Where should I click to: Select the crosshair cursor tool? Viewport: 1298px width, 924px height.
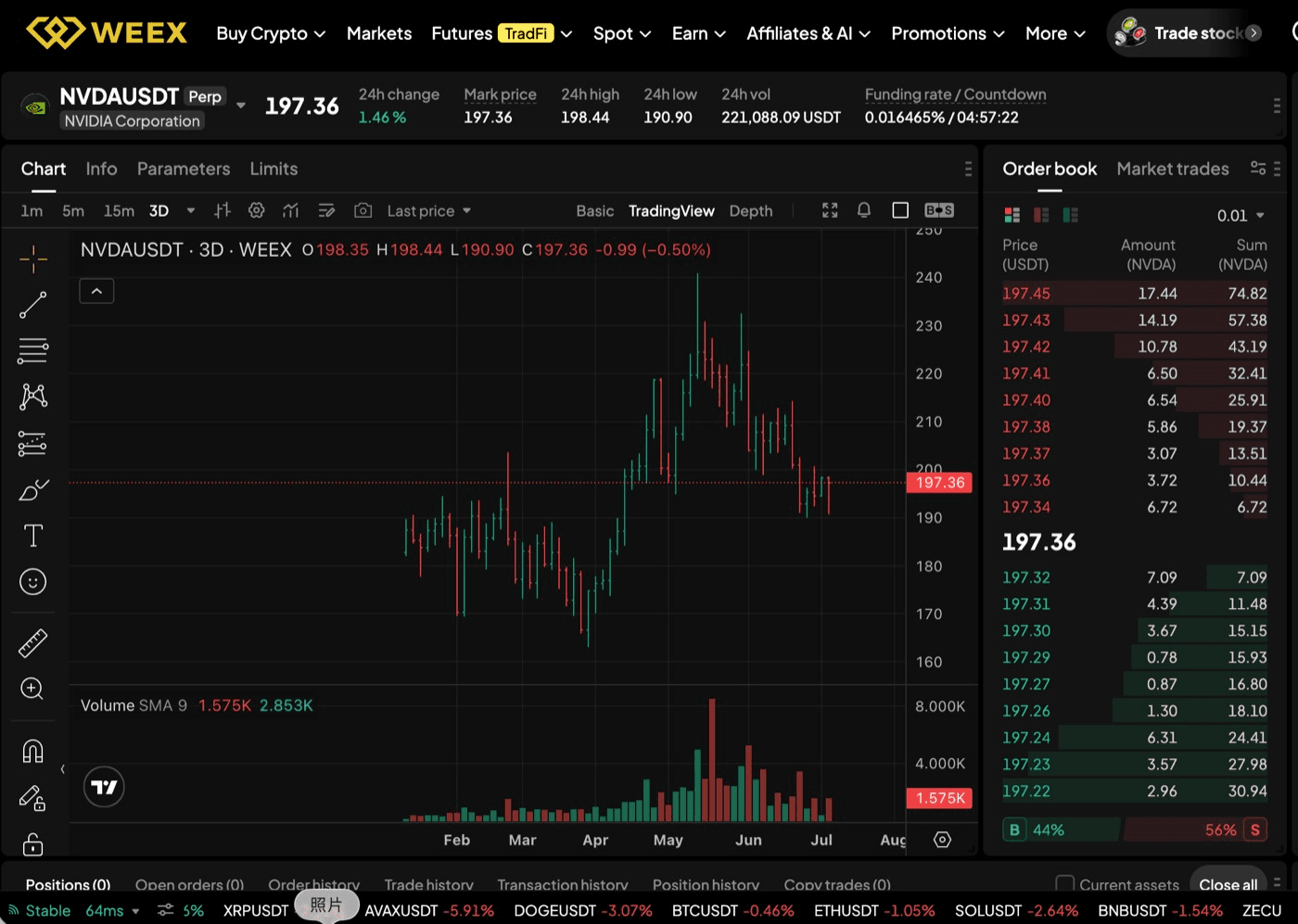click(33, 259)
